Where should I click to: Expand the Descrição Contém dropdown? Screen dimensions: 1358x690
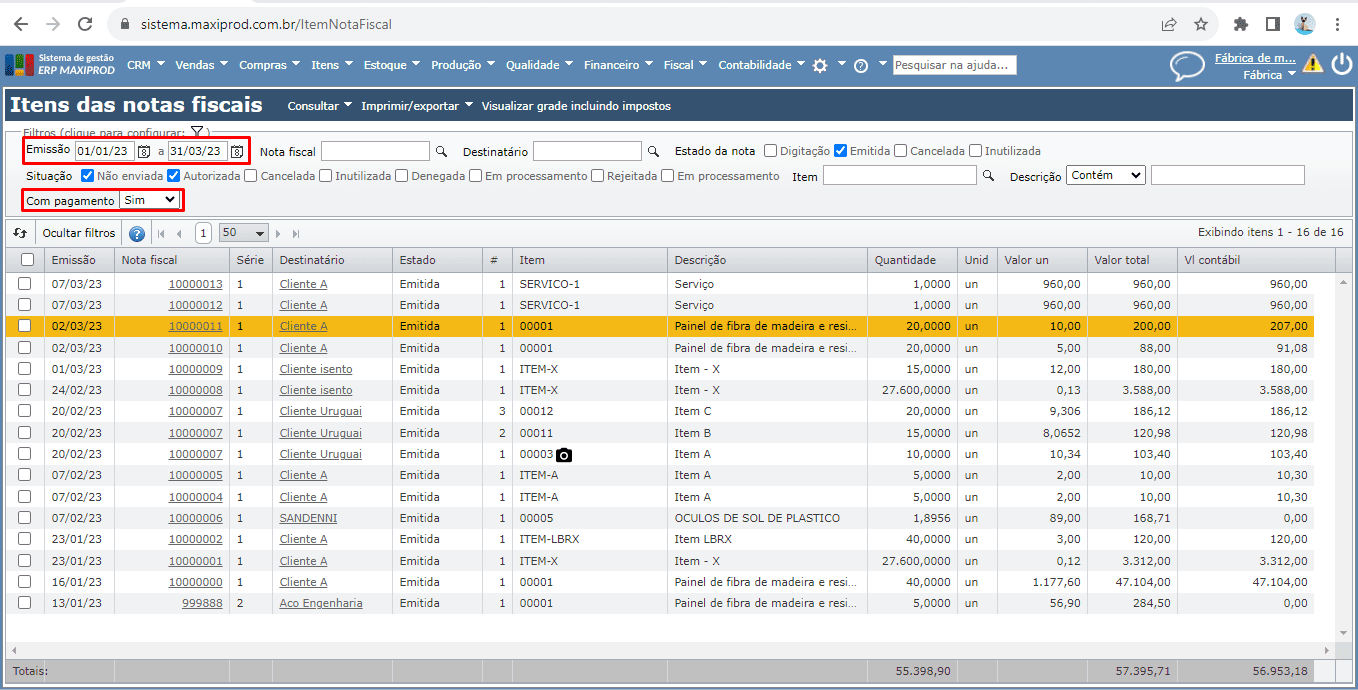pos(1105,175)
